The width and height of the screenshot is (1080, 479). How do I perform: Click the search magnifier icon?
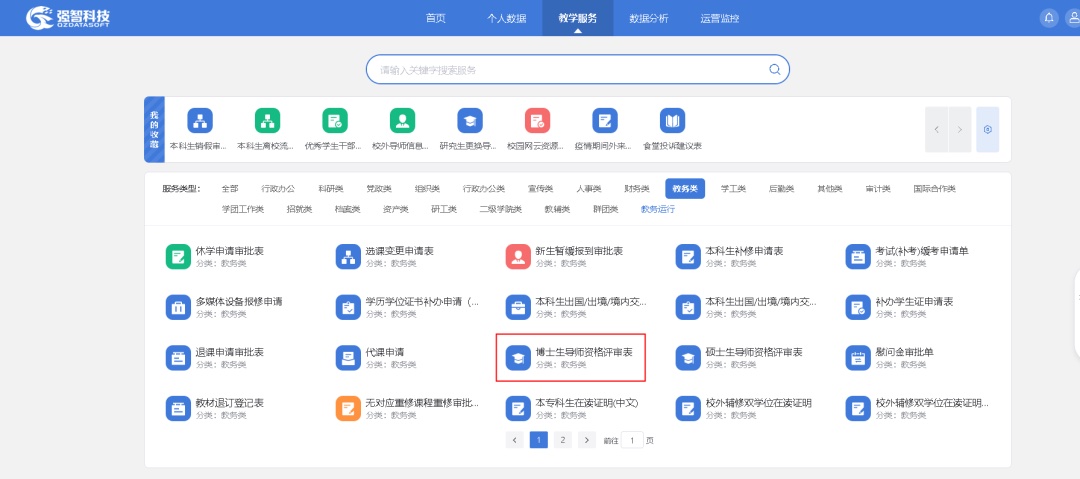(x=774, y=70)
